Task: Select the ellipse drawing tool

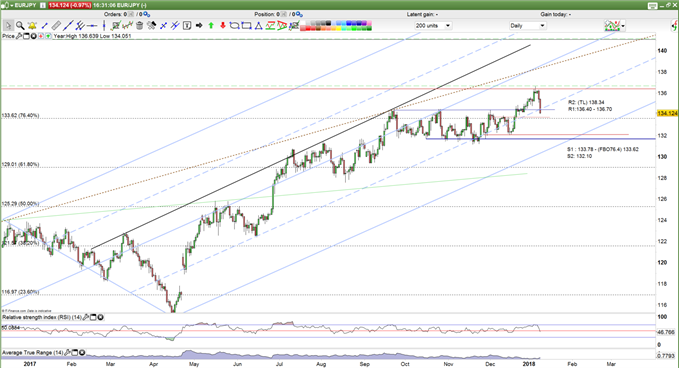Action: tap(235, 26)
